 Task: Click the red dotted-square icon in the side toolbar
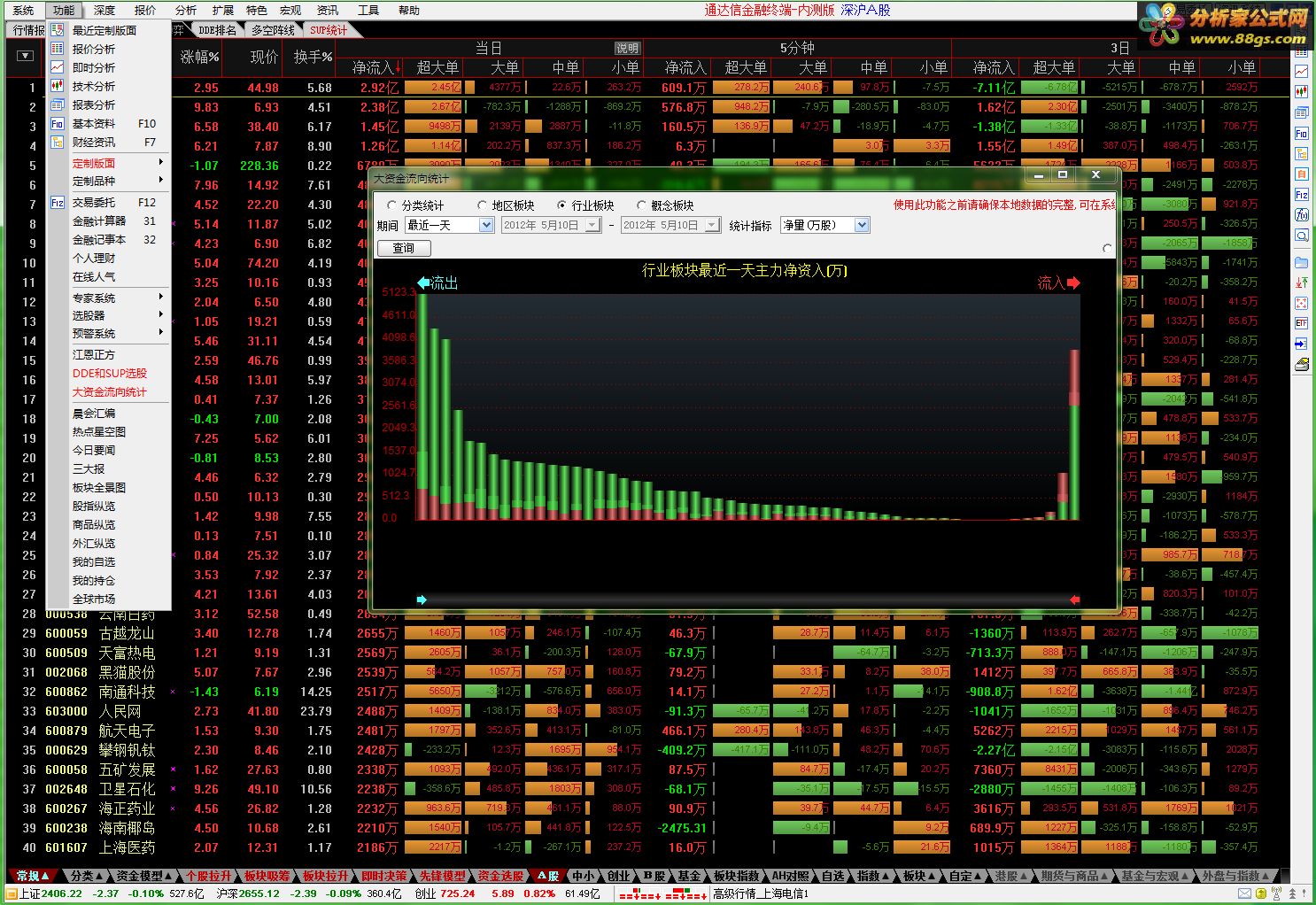click(1302, 303)
